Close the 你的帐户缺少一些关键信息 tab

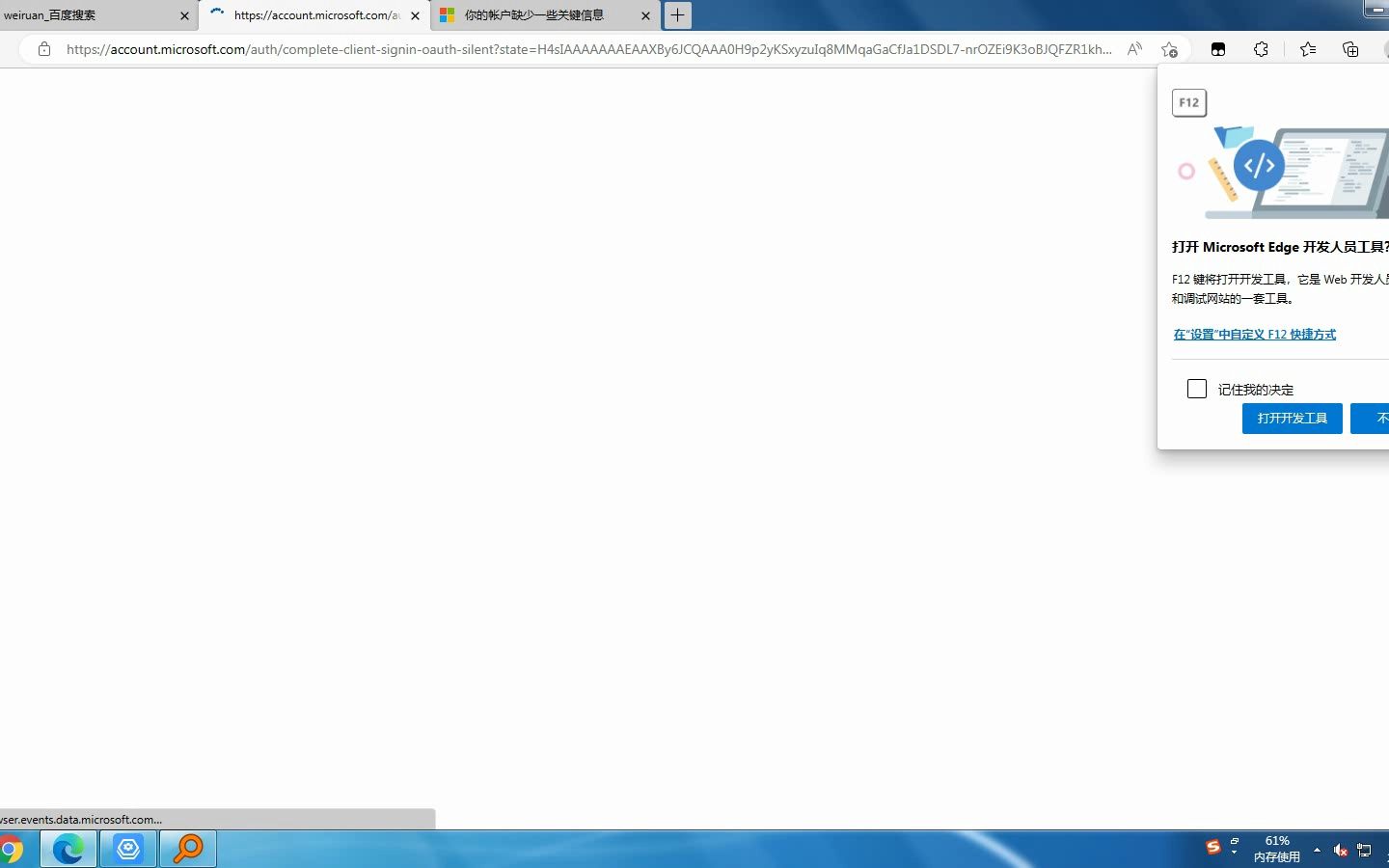(x=646, y=15)
